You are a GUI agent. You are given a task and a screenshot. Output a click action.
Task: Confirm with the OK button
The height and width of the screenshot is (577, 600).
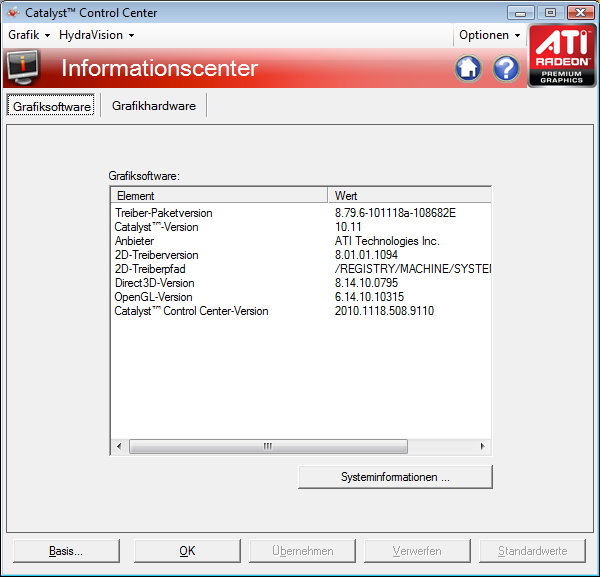pos(187,551)
